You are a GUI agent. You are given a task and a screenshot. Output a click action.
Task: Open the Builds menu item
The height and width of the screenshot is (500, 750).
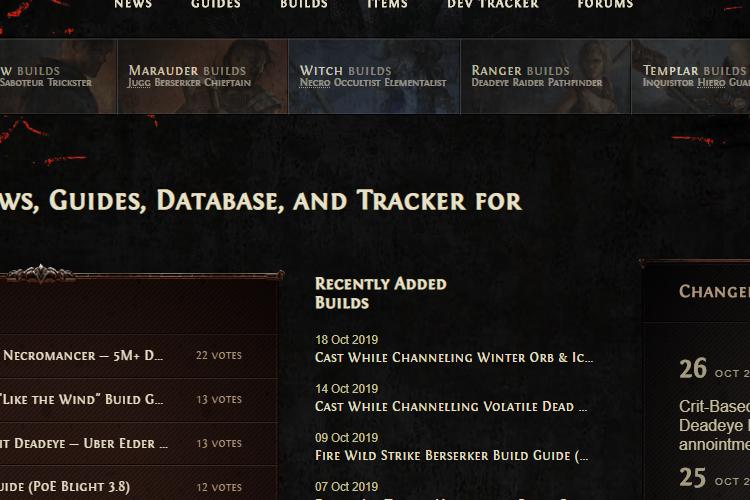point(304,4)
